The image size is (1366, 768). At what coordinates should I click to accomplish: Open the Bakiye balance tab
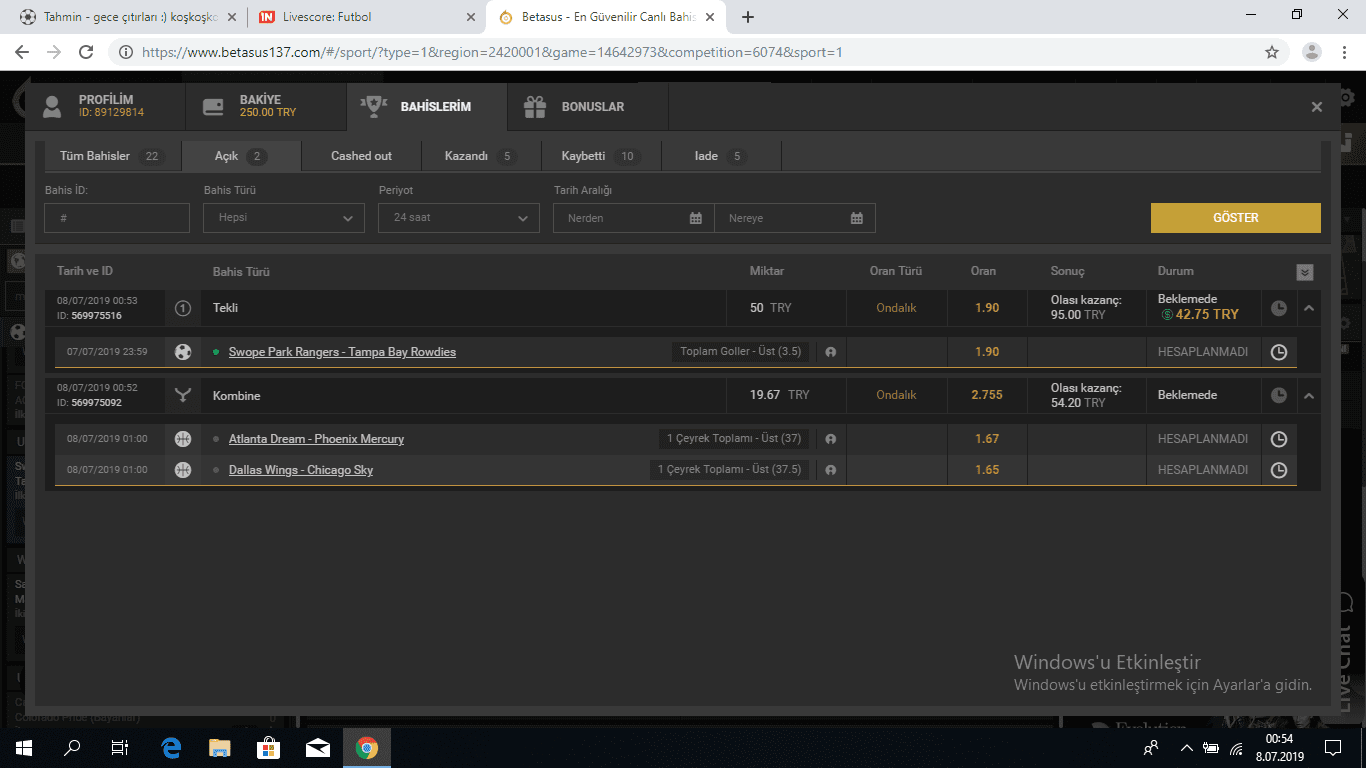click(x=265, y=106)
